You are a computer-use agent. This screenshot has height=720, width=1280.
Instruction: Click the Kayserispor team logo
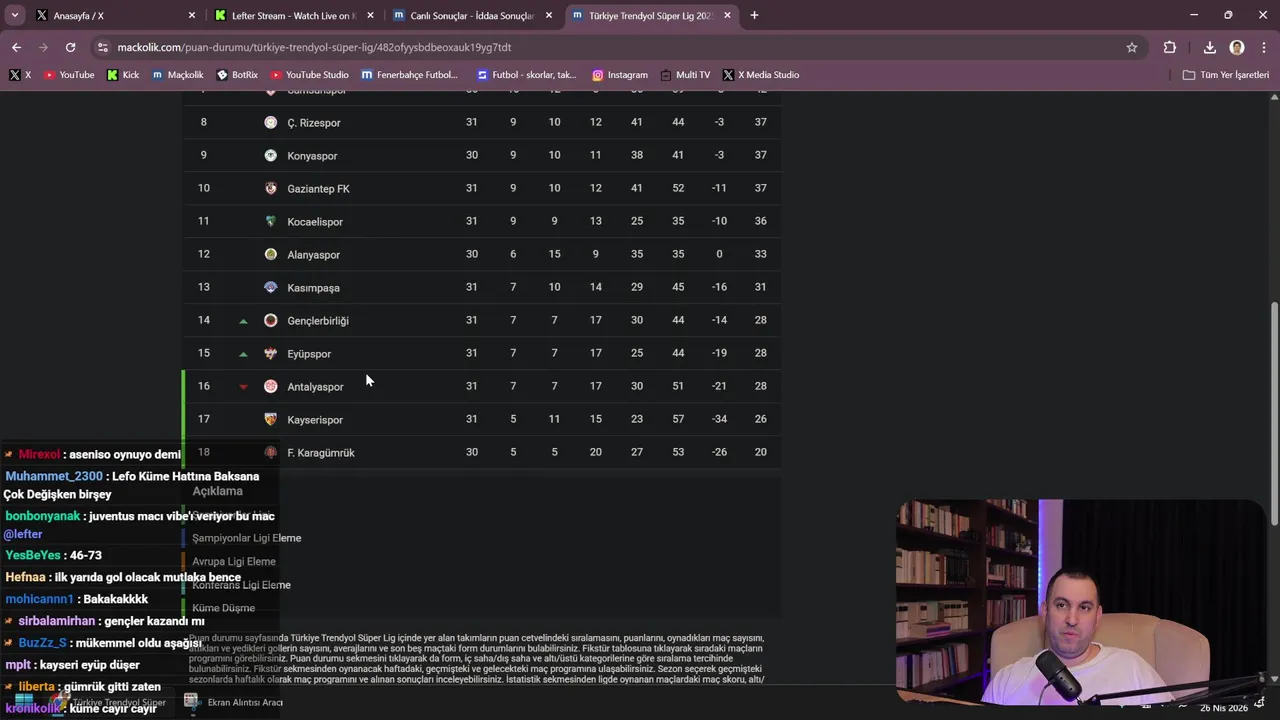(x=270, y=419)
